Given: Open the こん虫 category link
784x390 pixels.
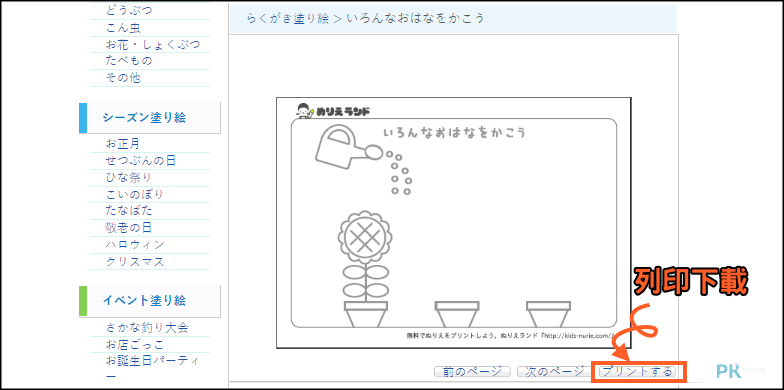Looking at the screenshot, I should coord(123,28).
